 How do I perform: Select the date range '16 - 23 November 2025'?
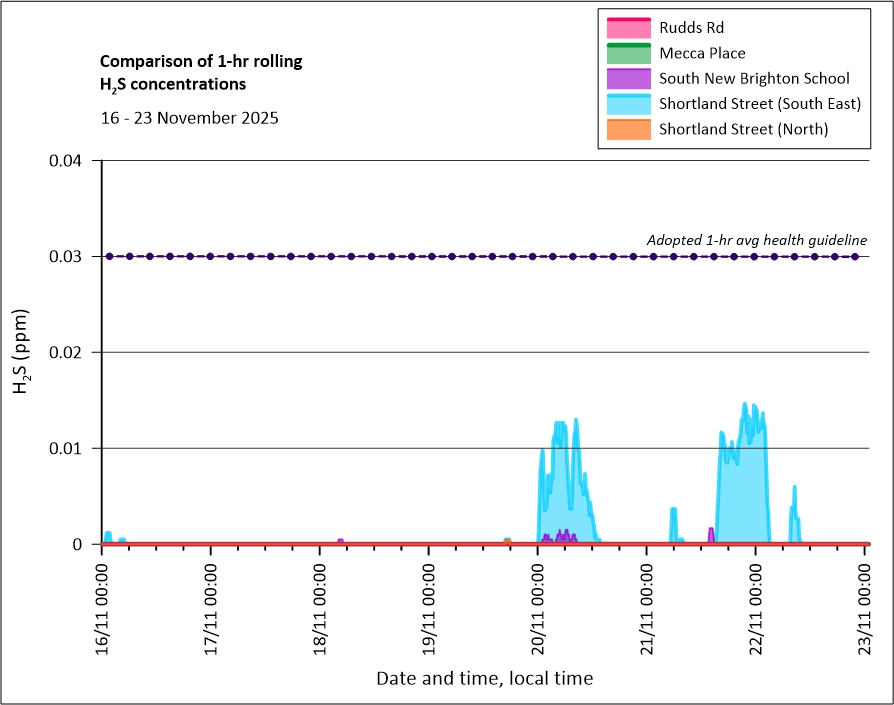pyautogui.click(x=189, y=118)
